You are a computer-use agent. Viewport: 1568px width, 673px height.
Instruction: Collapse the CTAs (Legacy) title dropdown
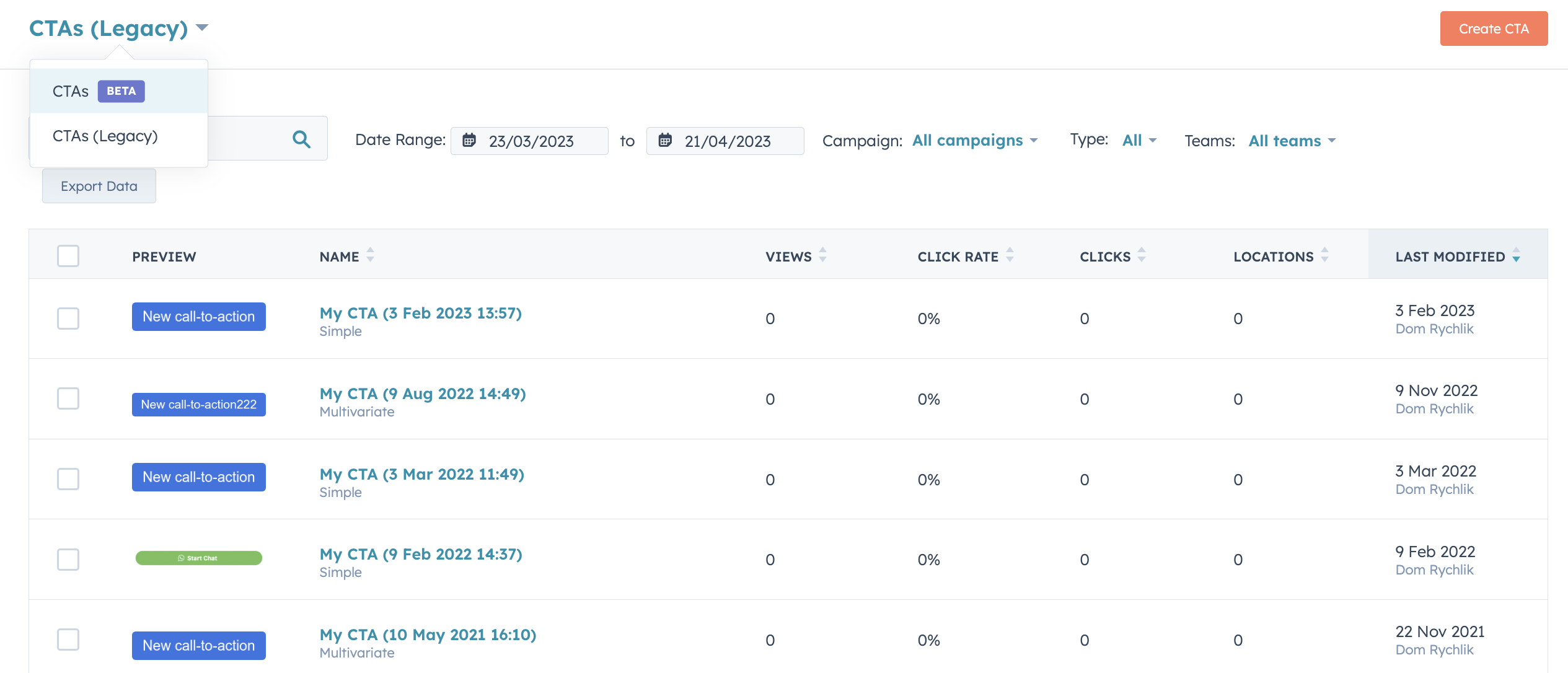pos(118,29)
